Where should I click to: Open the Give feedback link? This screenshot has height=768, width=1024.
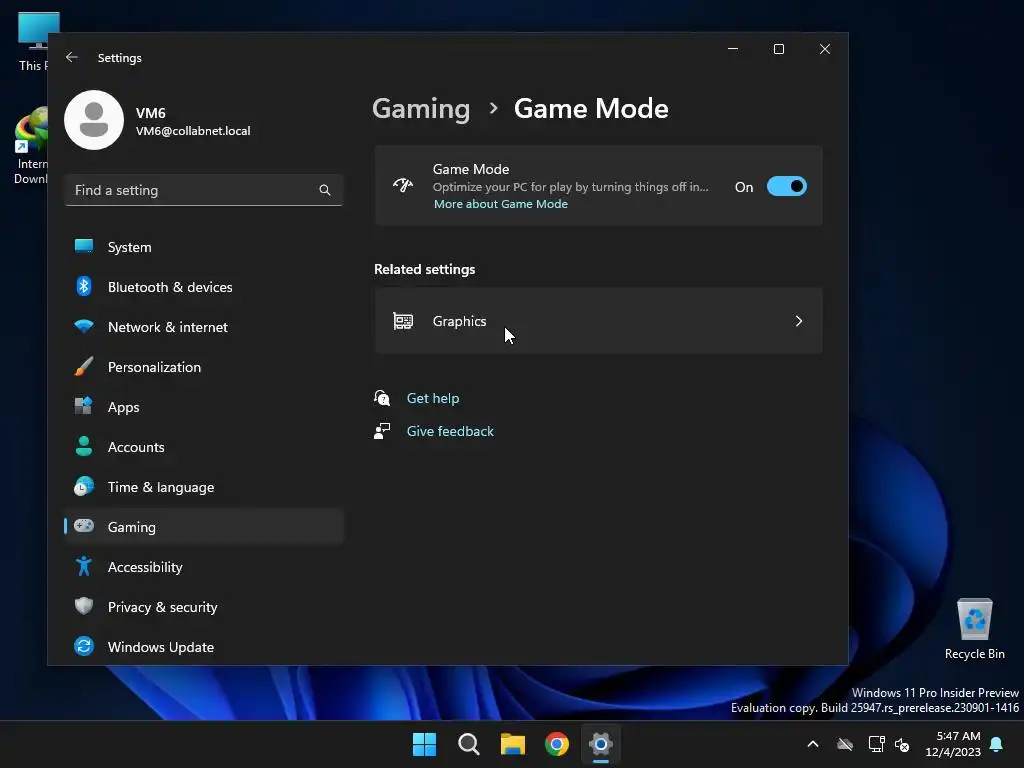click(x=450, y=431)
